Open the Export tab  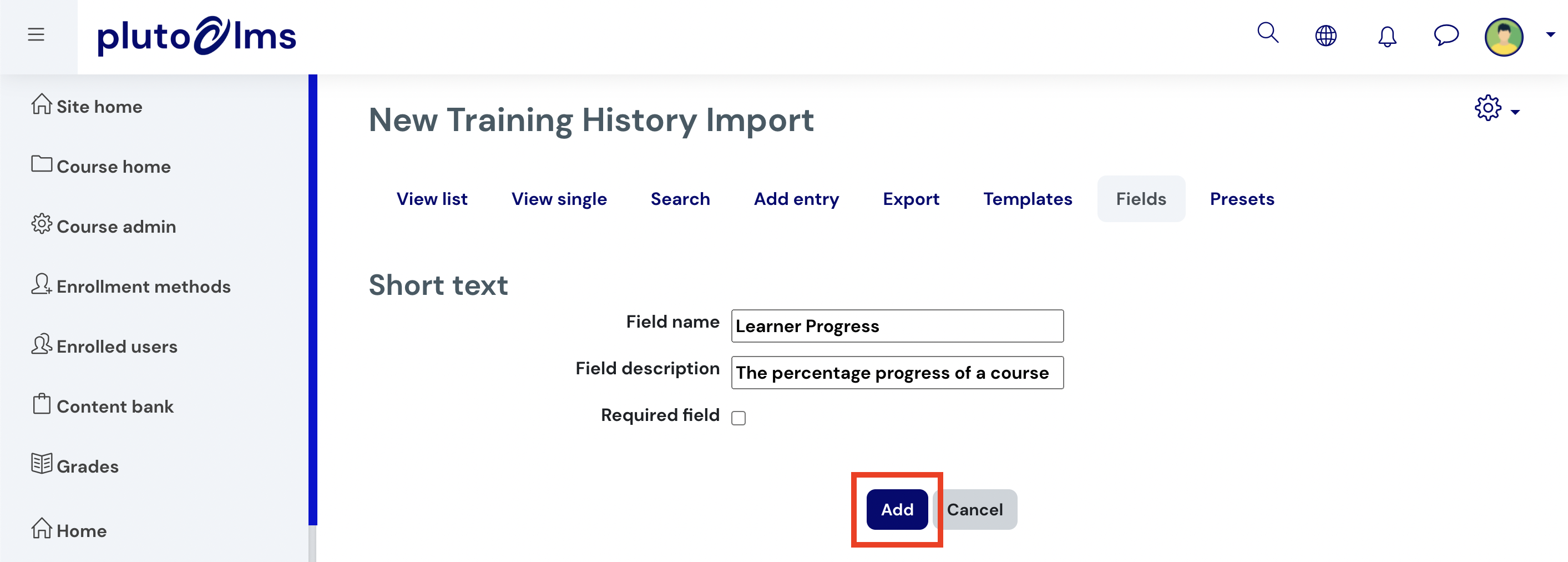(x=911, y=199)
